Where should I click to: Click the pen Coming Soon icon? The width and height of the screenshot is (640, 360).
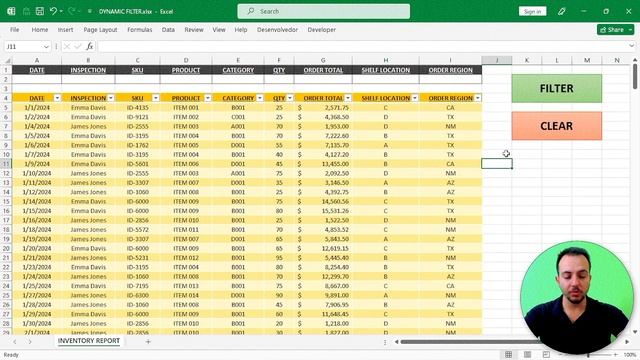point(562,11)
